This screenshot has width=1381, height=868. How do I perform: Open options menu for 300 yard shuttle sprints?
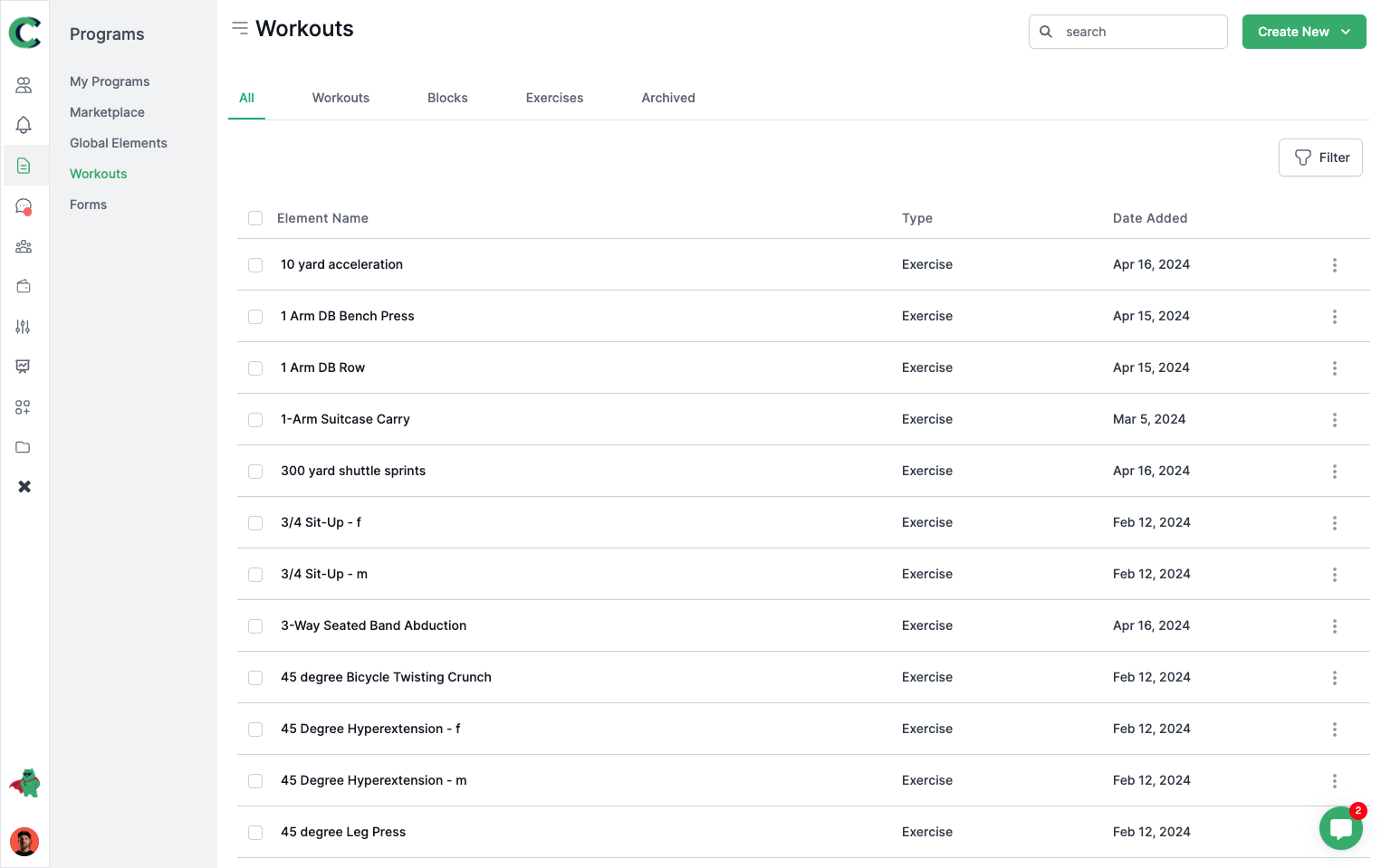[x=1335, y=472]
